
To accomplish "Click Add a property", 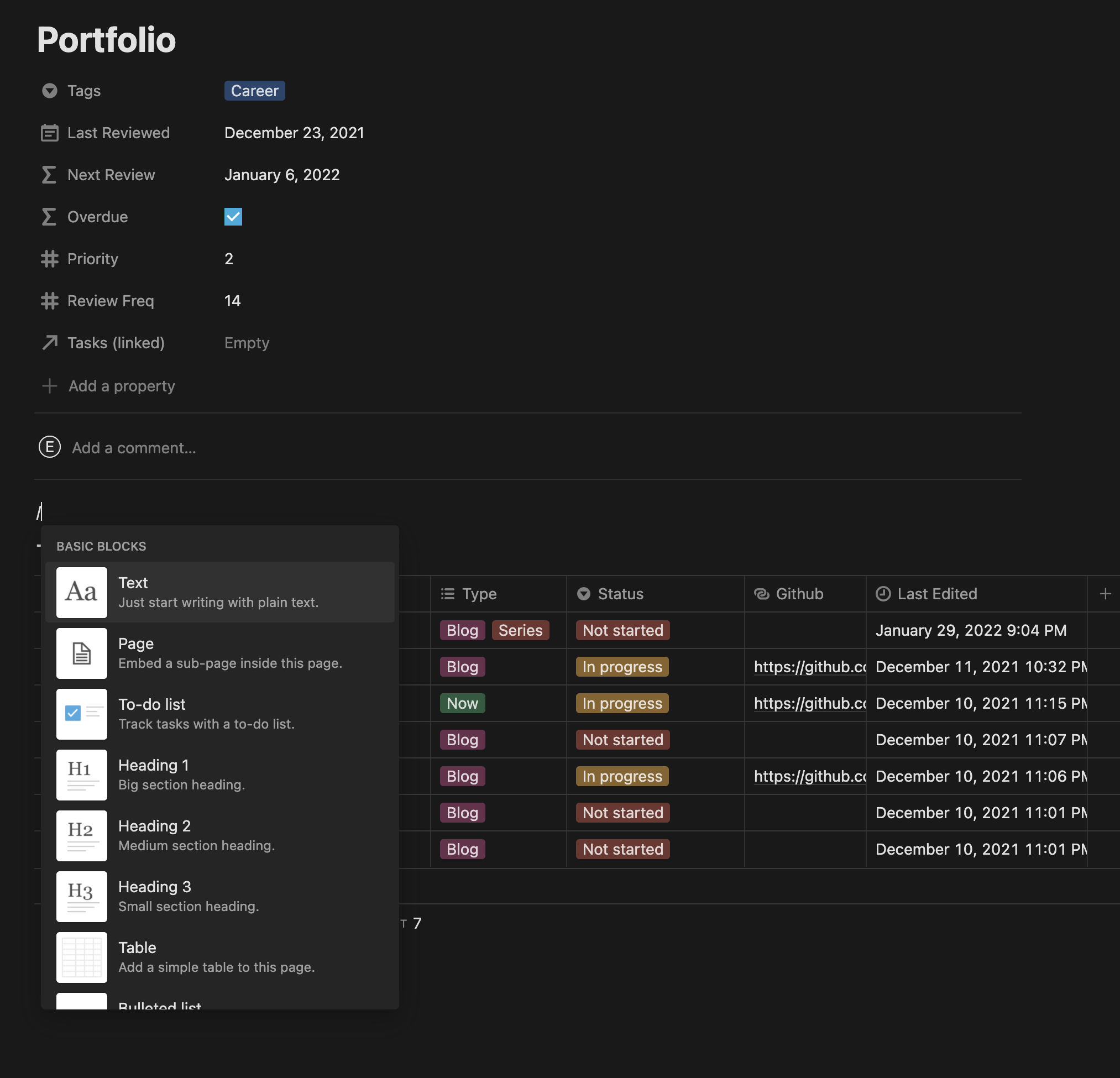I will tap(121, 386).
